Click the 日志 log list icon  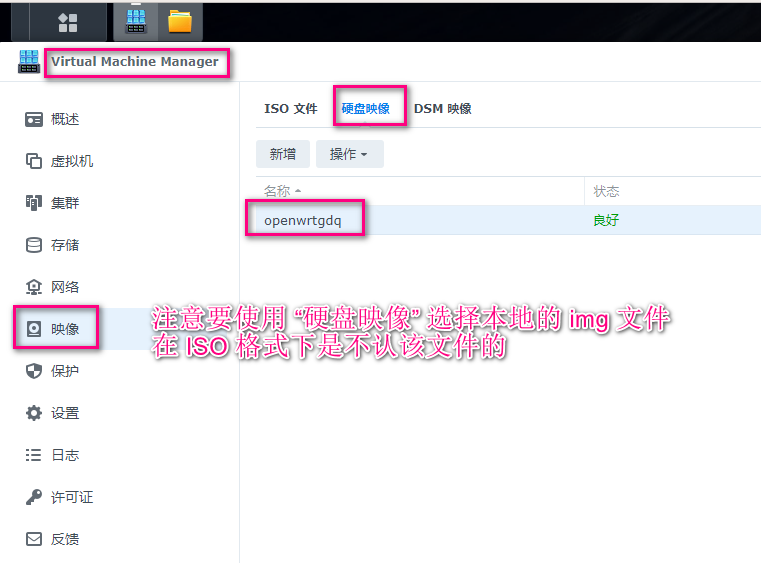coord(33,455)
